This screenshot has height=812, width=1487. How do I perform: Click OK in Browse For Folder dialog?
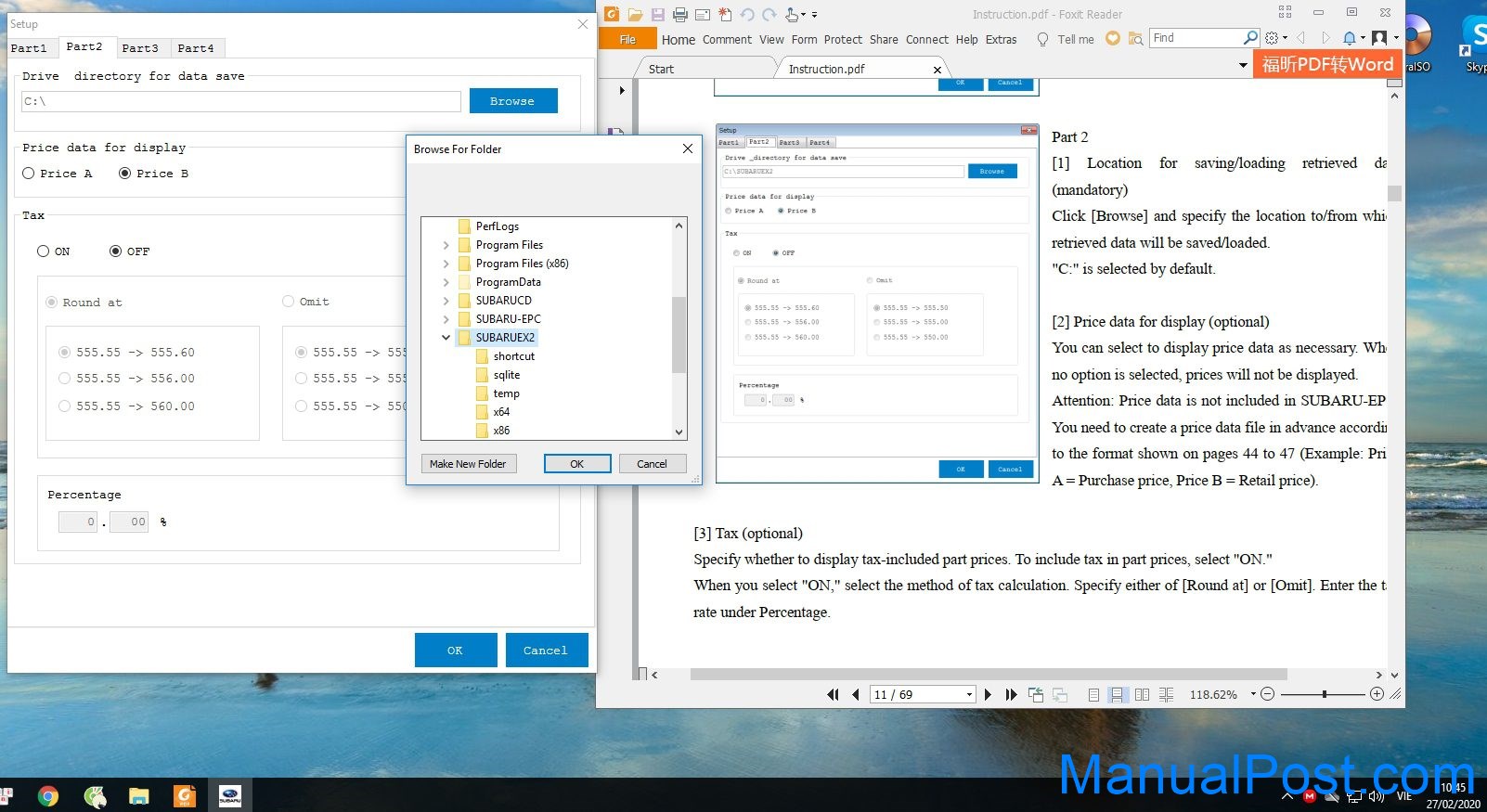click(x=577, y=464)
